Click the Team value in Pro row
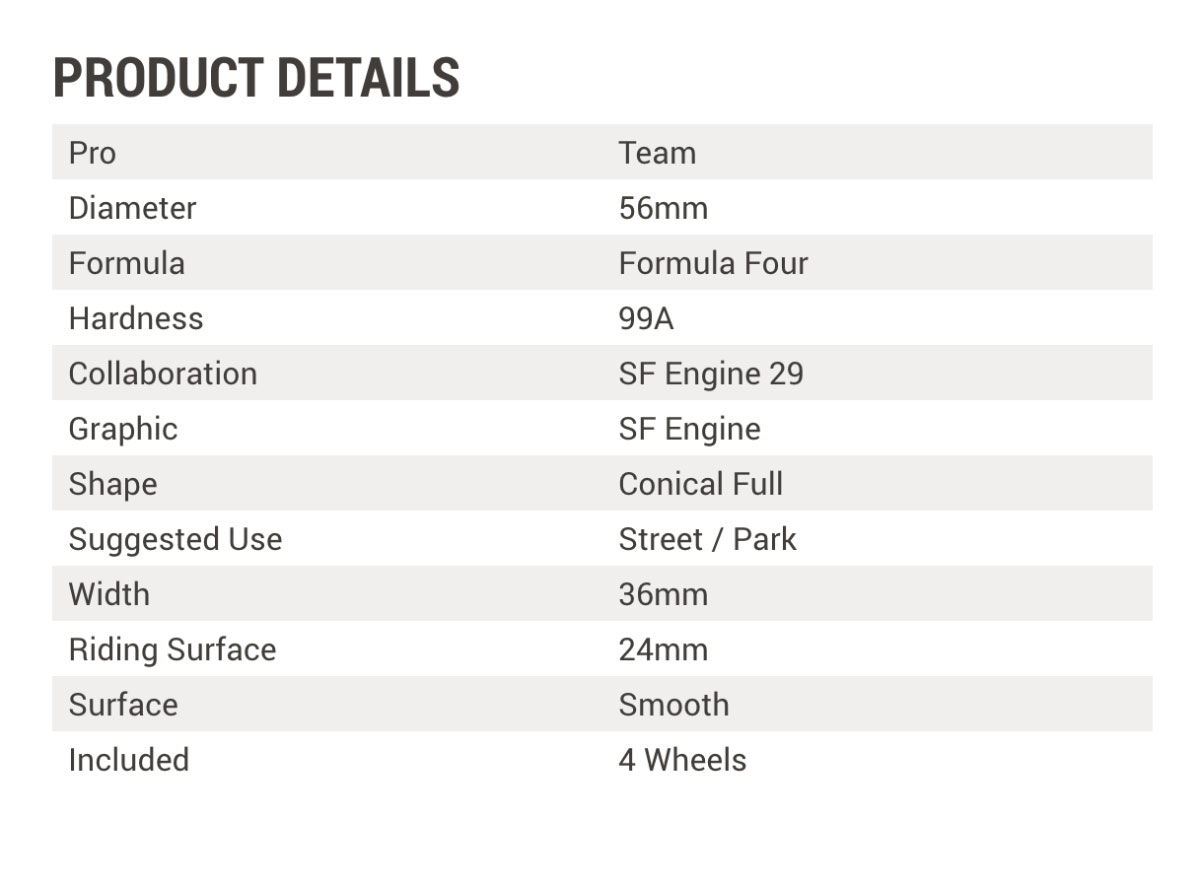 click(657, 153)
